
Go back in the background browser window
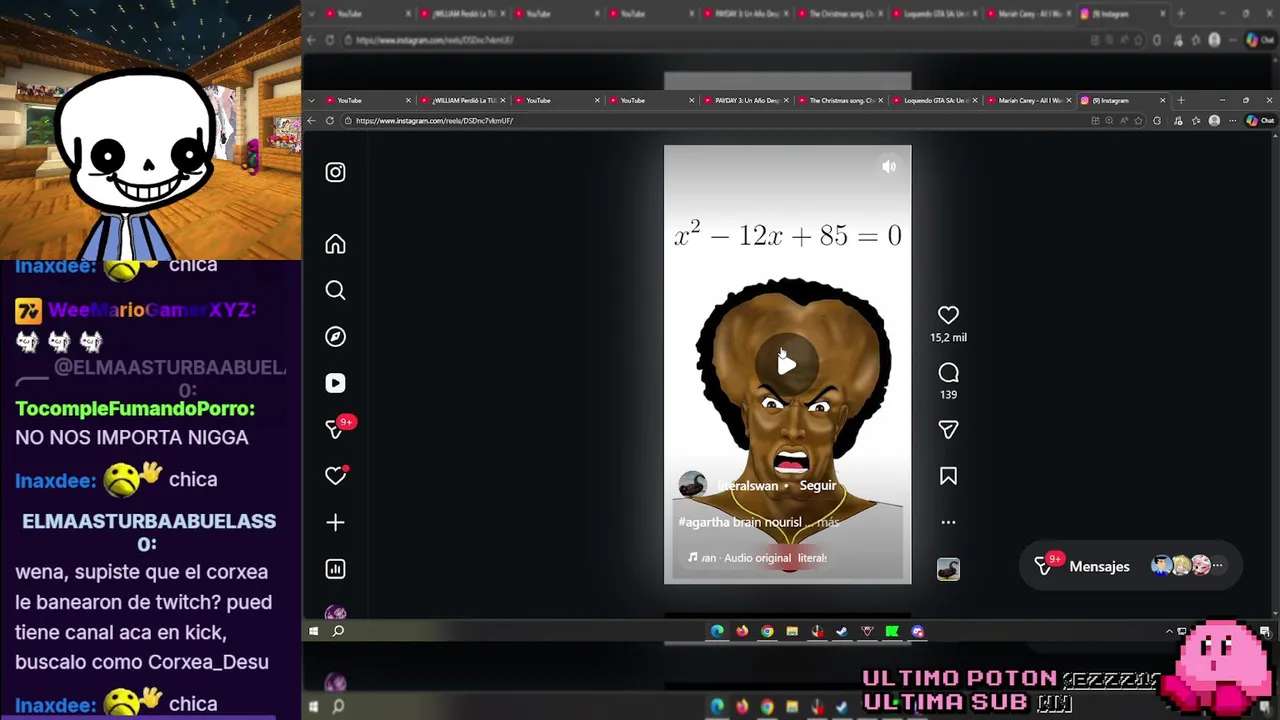click(x=311, y=40)
